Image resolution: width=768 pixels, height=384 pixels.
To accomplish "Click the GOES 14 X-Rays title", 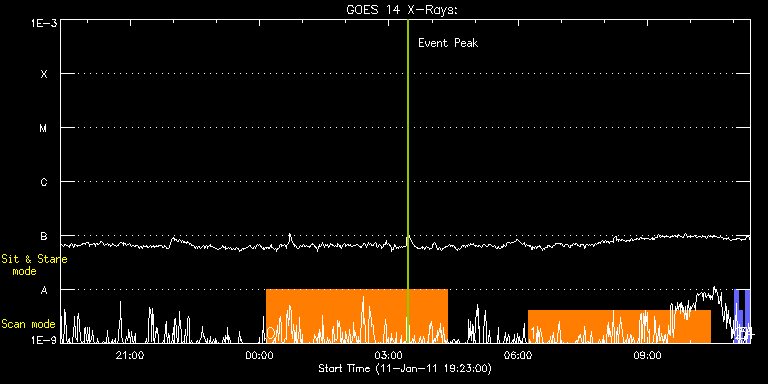I will pos(402,10).
